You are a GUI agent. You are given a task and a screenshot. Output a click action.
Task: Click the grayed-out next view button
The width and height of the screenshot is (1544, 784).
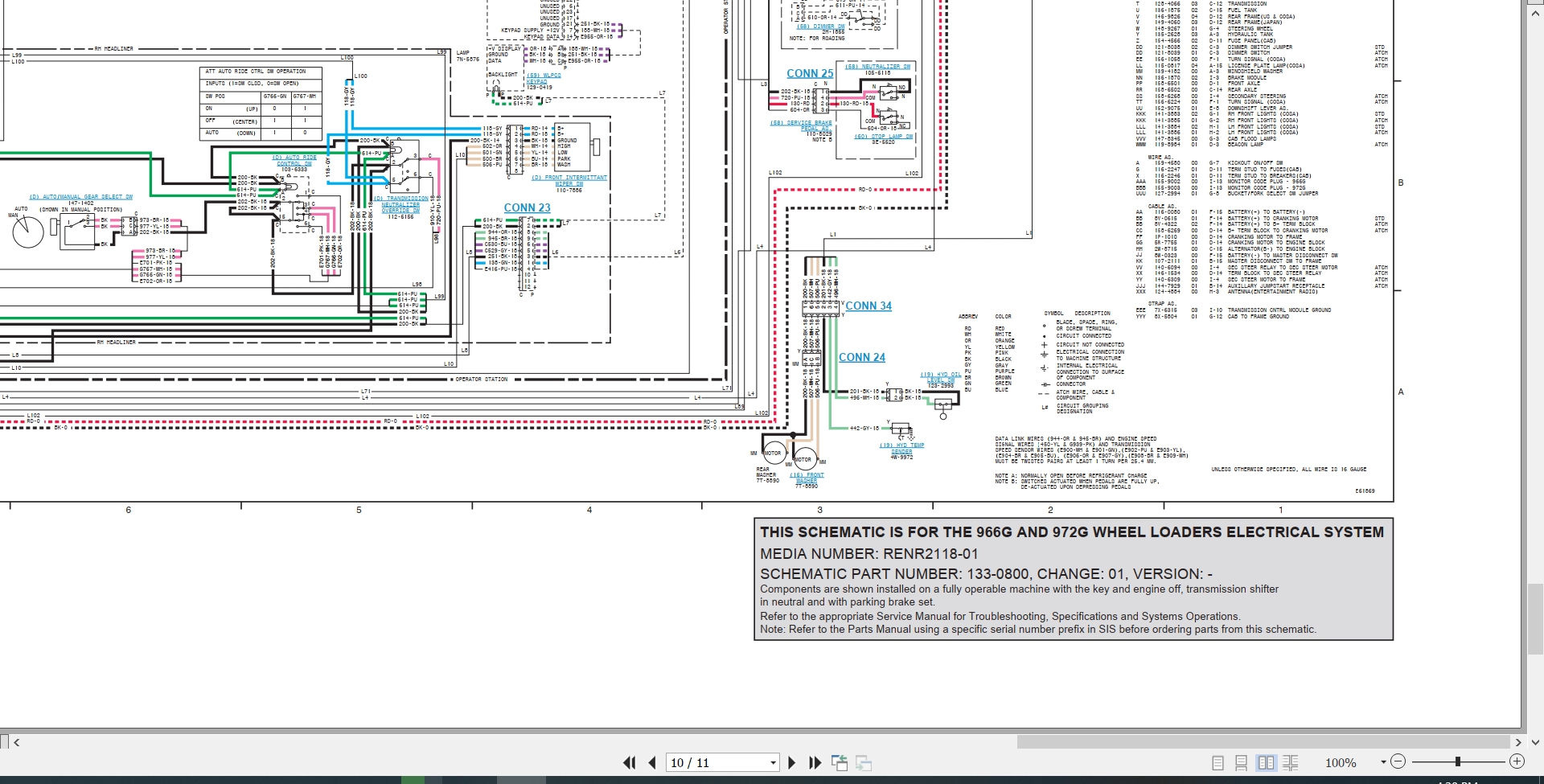coord(864,762)
